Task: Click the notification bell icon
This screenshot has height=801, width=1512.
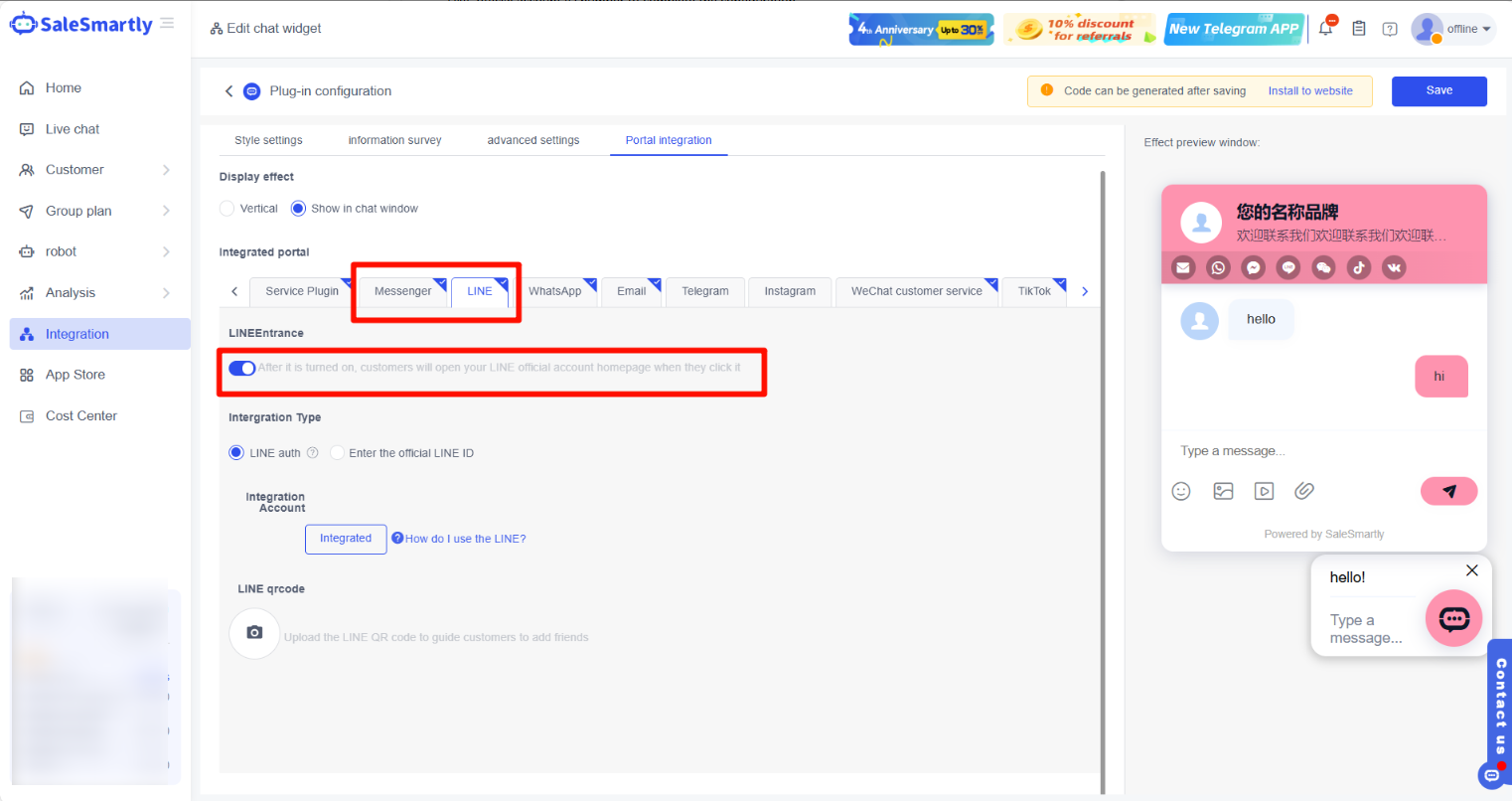Action: point(1325,29)
